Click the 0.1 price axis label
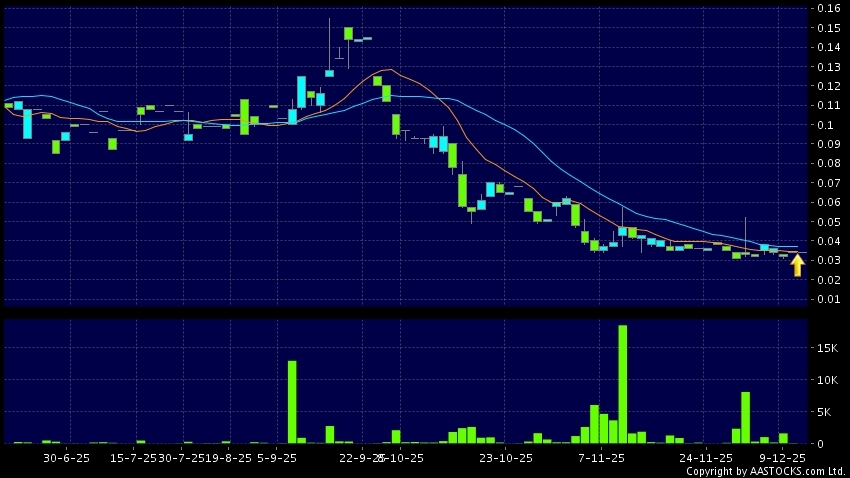The image size is (850, 478). click(x=823, y=125)
